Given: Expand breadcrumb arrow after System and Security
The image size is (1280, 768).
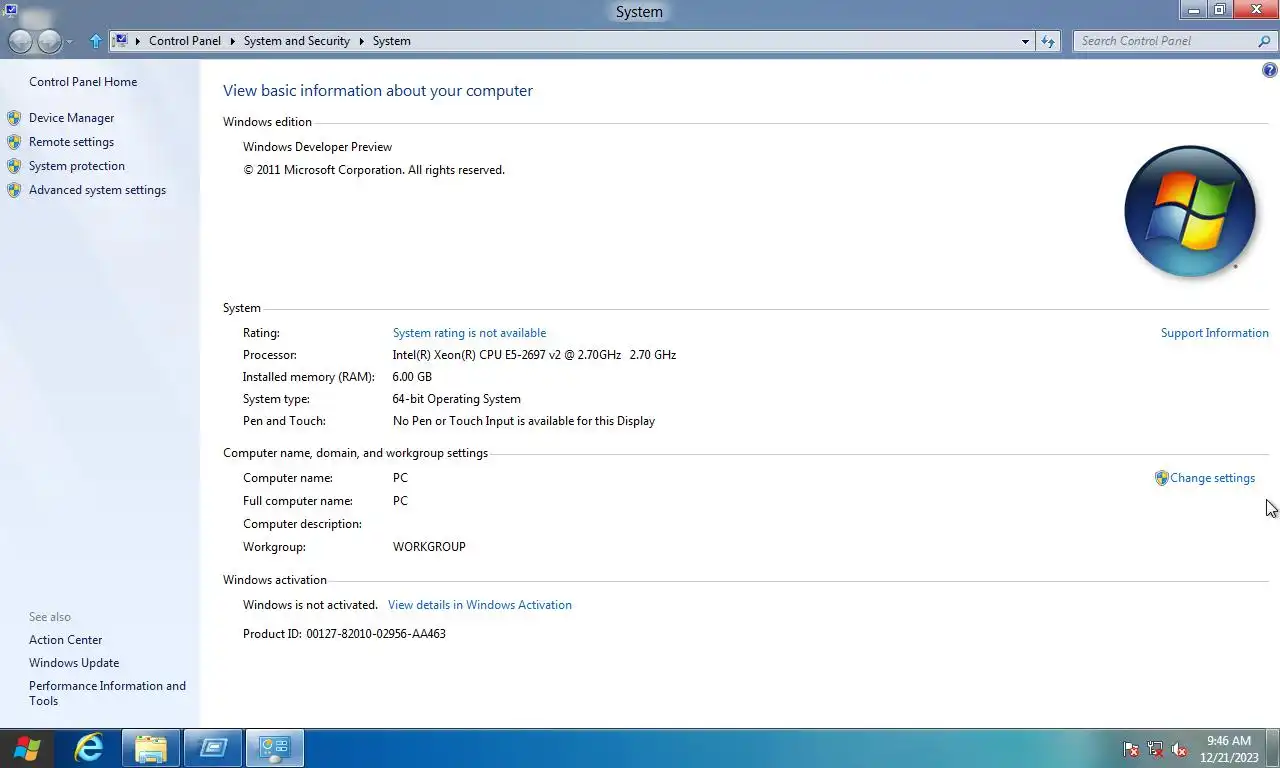Looking at the screenshot, I should 362,41.
